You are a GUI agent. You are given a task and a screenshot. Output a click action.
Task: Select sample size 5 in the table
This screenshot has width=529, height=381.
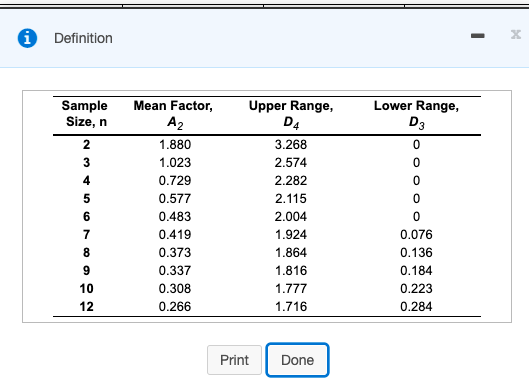coord(86,198)
